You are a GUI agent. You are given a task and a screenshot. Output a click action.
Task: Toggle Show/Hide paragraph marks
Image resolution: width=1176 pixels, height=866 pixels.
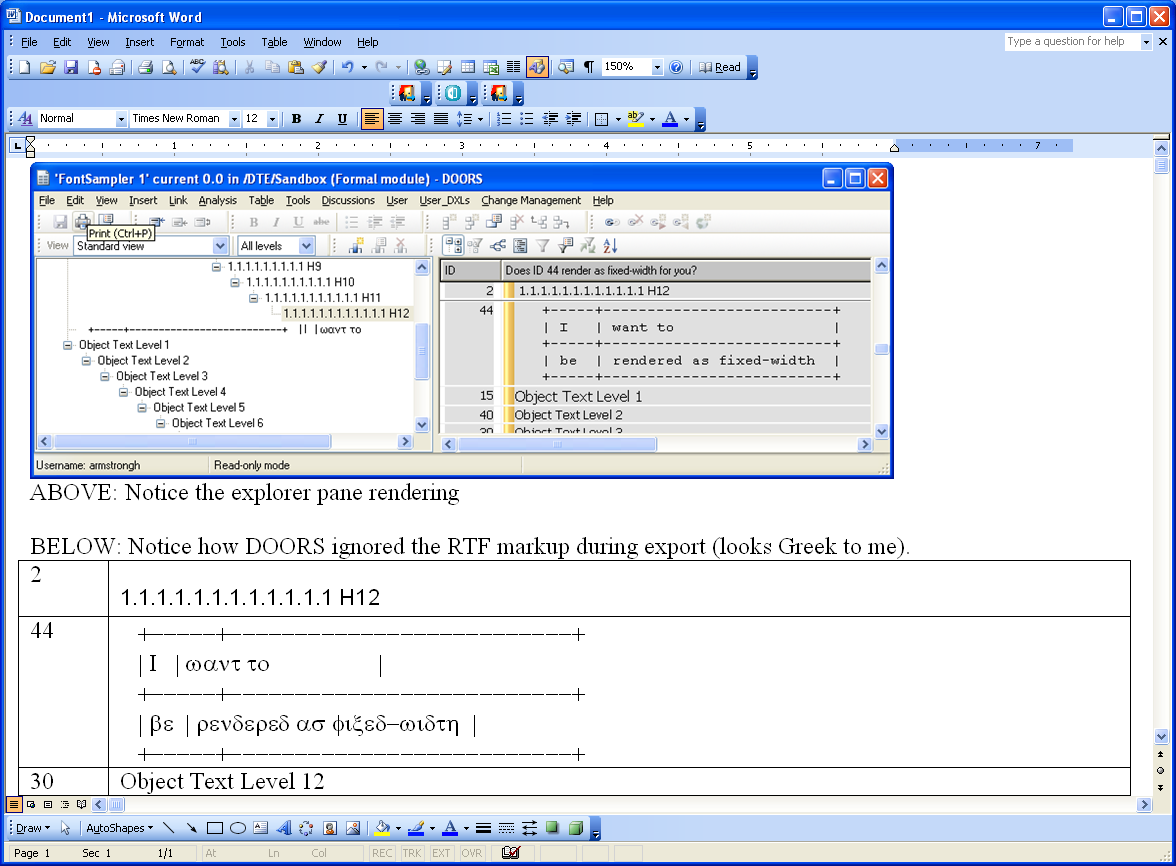[x=589, y=67]
